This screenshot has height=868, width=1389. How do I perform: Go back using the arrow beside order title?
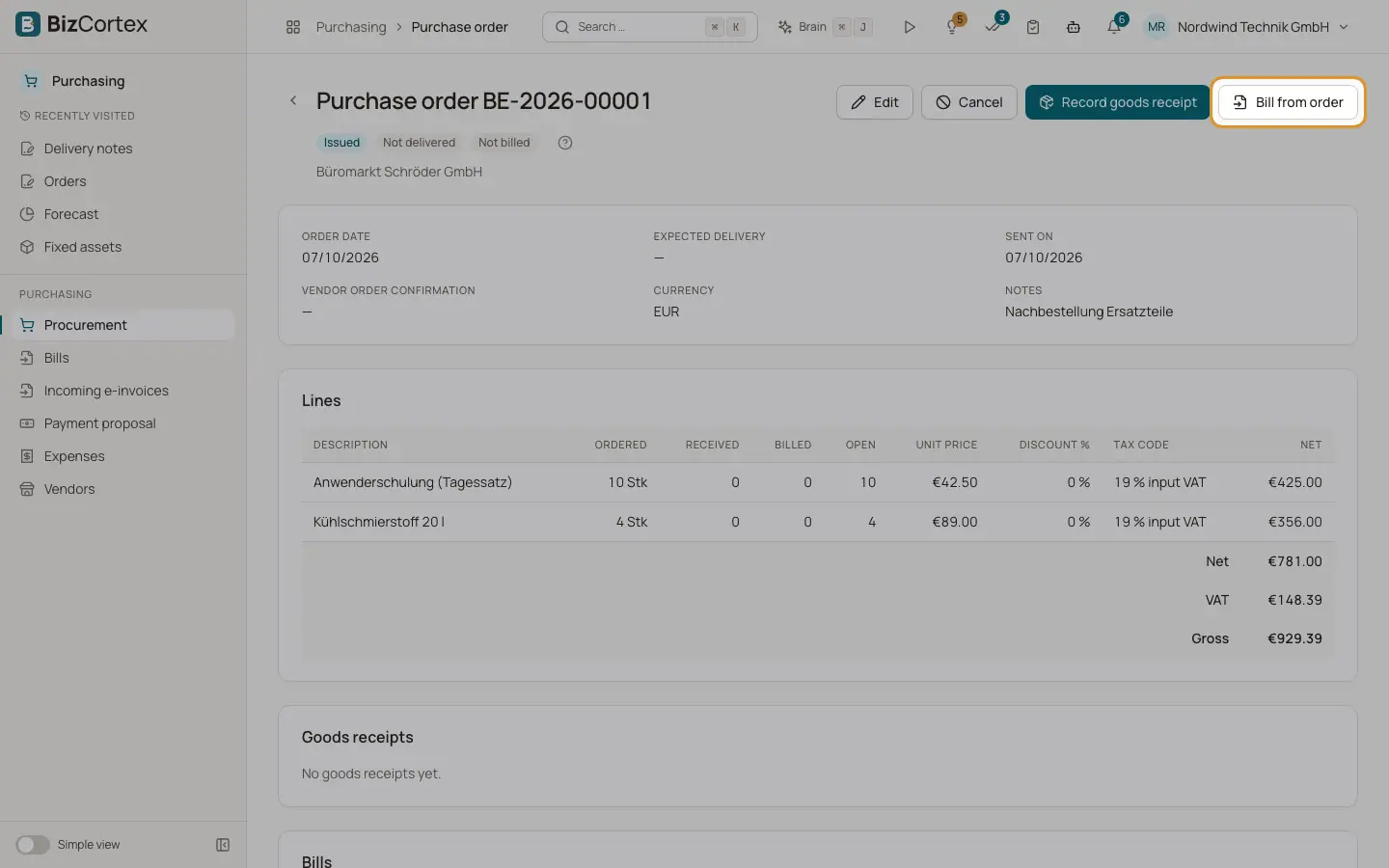[x=293, y=100]
